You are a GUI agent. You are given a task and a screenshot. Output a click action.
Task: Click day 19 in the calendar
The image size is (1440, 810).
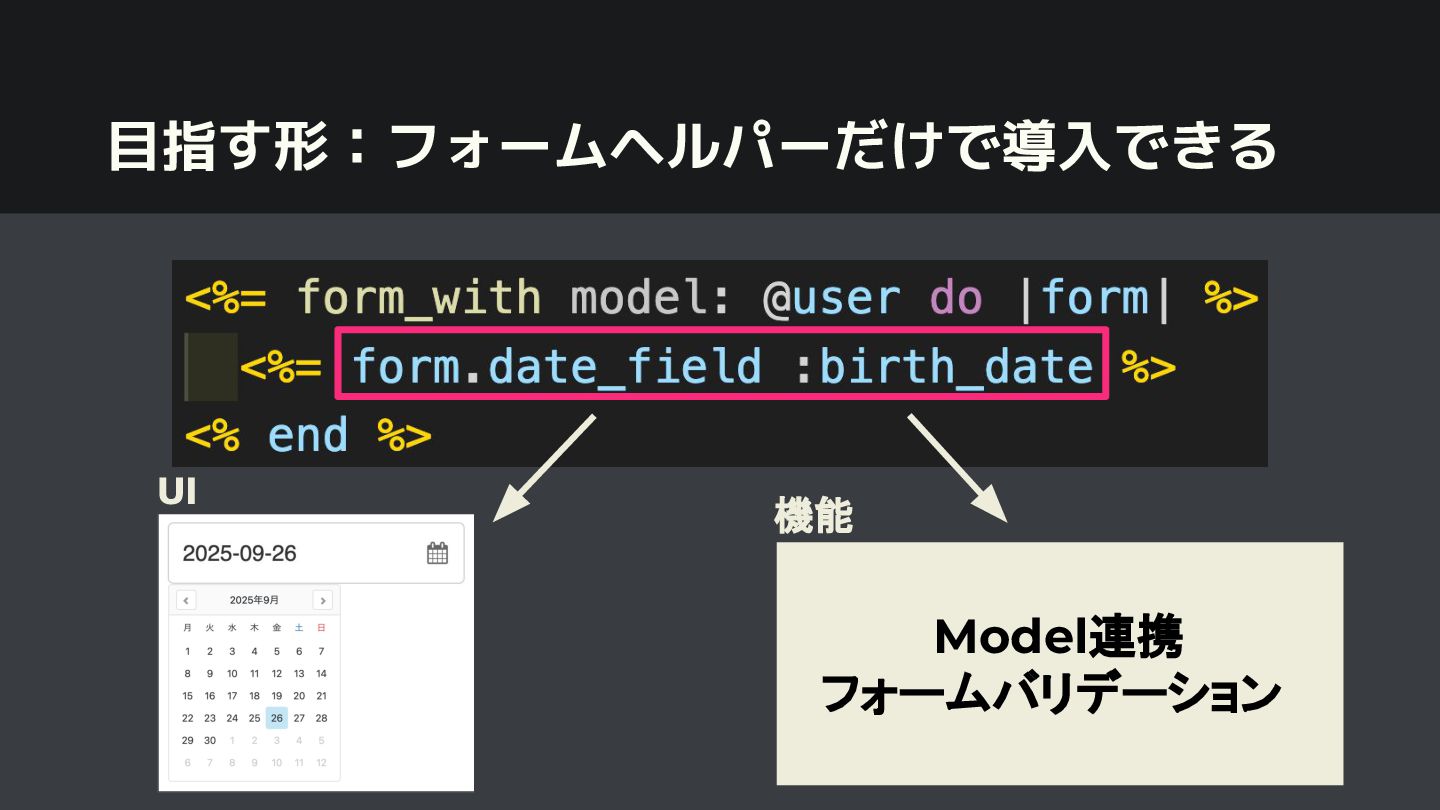coord(277,696)
